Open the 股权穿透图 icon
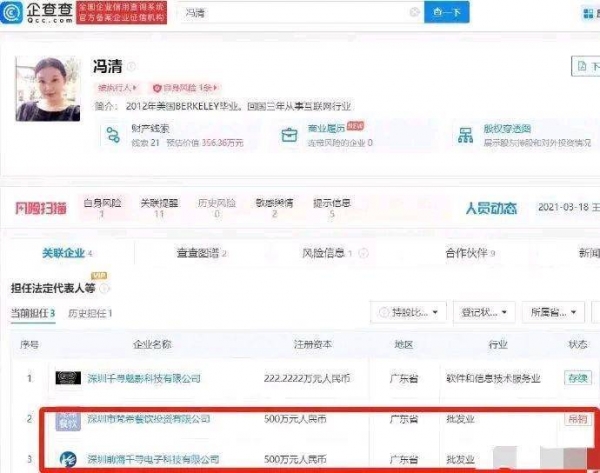The image size is (600, 473). pyautogui.click(x=463, y=135)
